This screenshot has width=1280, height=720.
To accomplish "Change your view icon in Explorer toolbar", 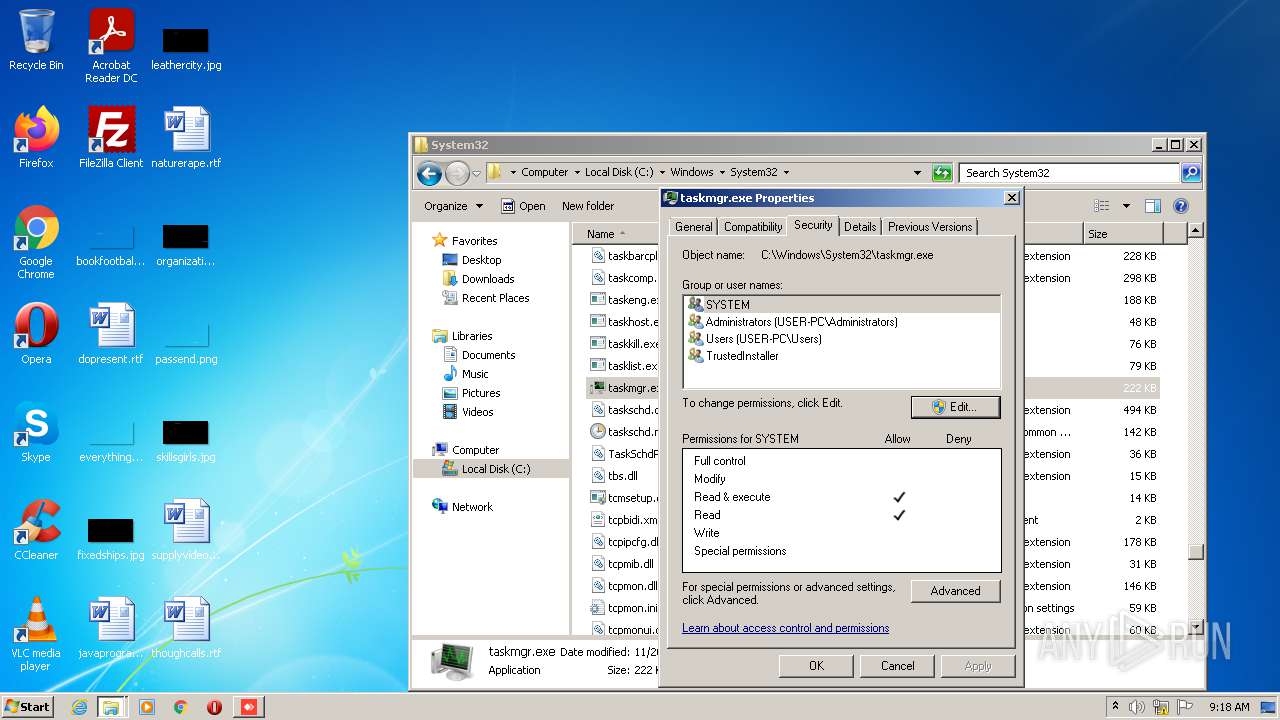I will [1102, 206].
